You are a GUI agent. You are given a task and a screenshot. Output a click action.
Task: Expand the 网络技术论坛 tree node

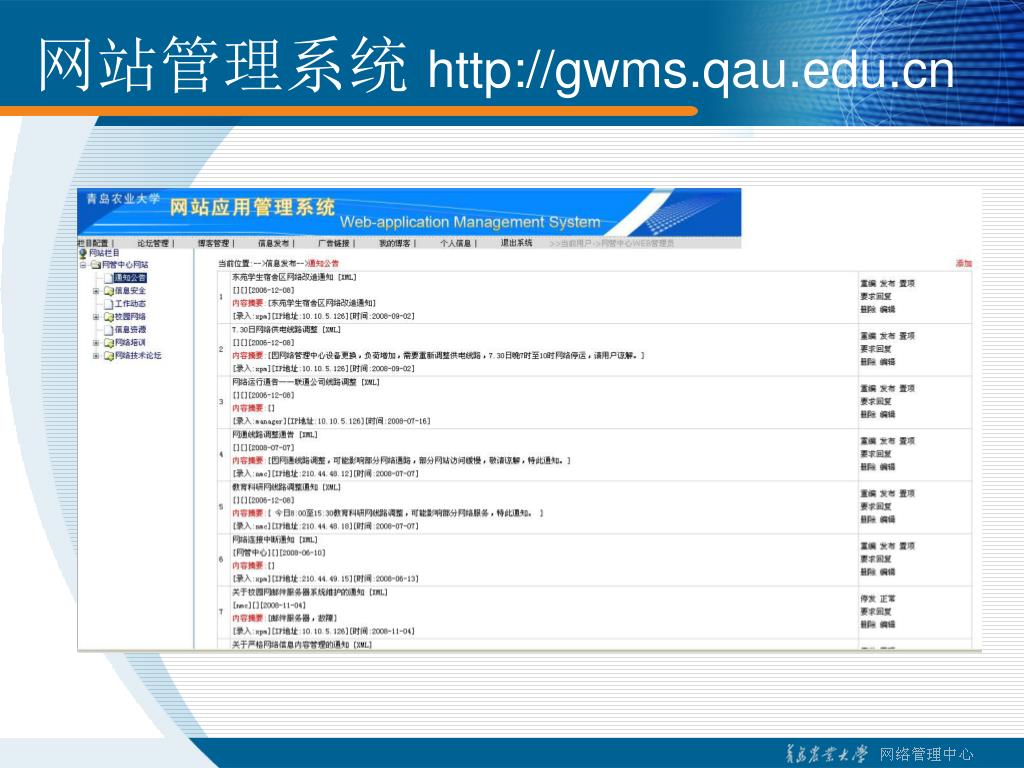pyautogui.click(x=96, y=356)
